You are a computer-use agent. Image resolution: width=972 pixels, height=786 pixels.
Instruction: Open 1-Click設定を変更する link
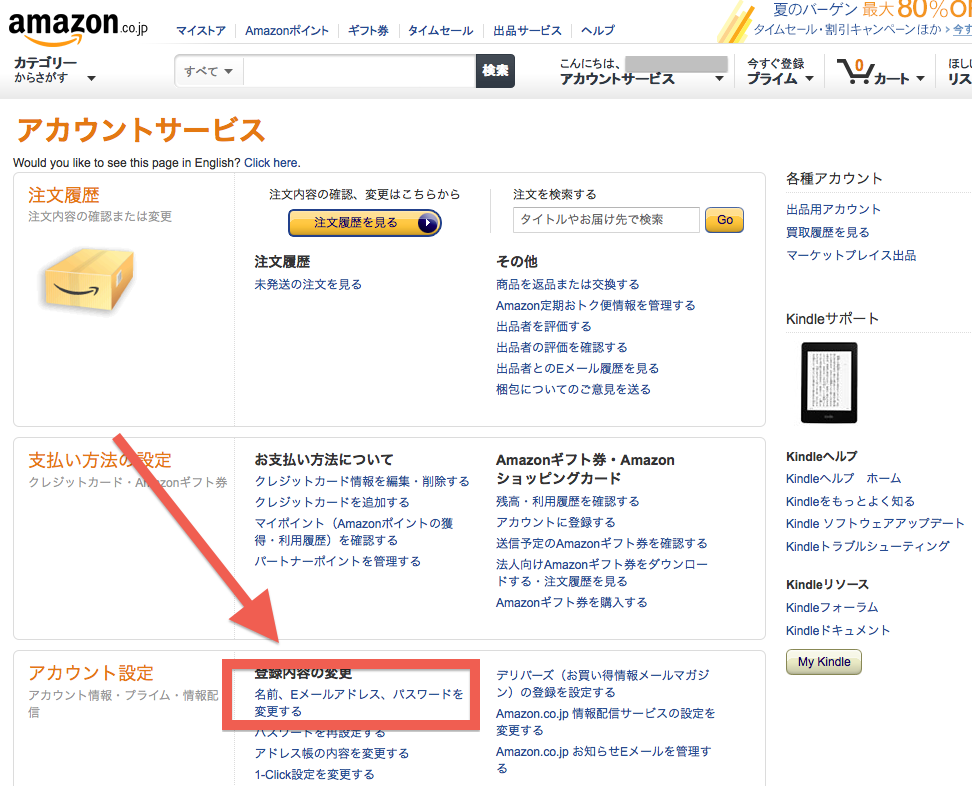click(x=314, y=774)
